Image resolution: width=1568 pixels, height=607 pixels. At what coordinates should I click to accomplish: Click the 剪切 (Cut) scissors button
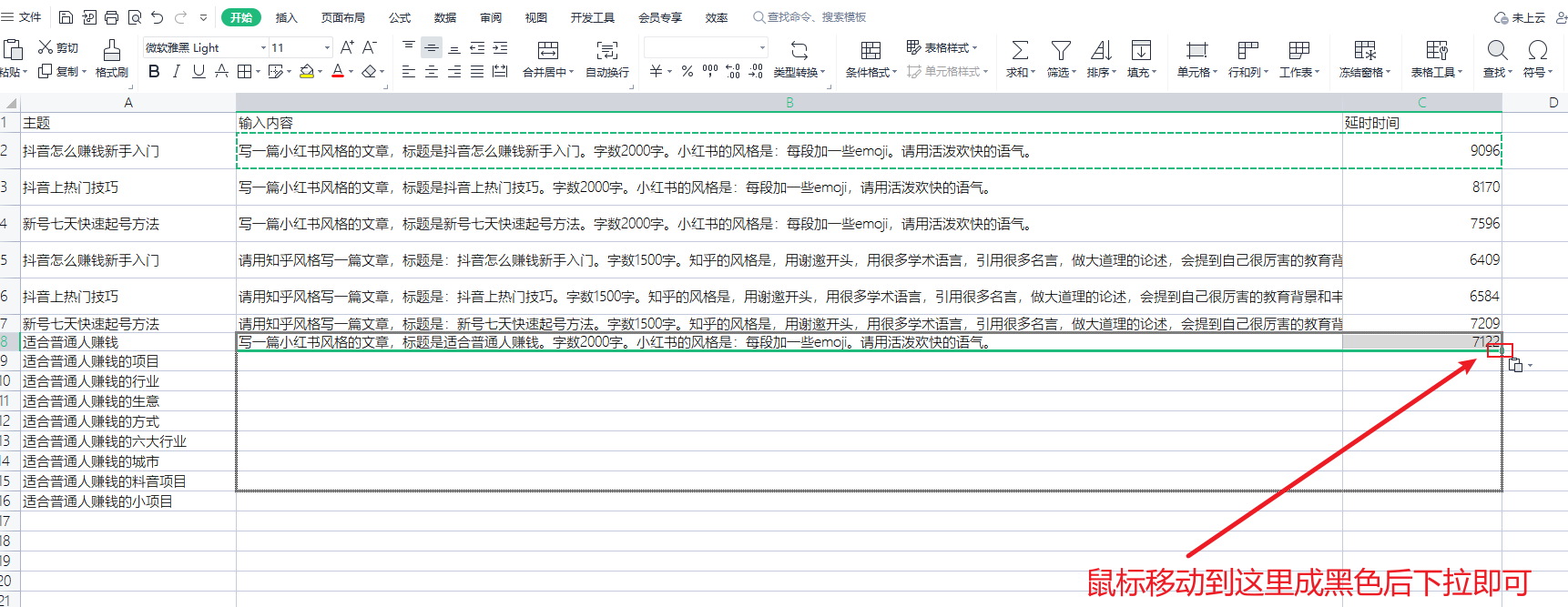tap(58, 47)
